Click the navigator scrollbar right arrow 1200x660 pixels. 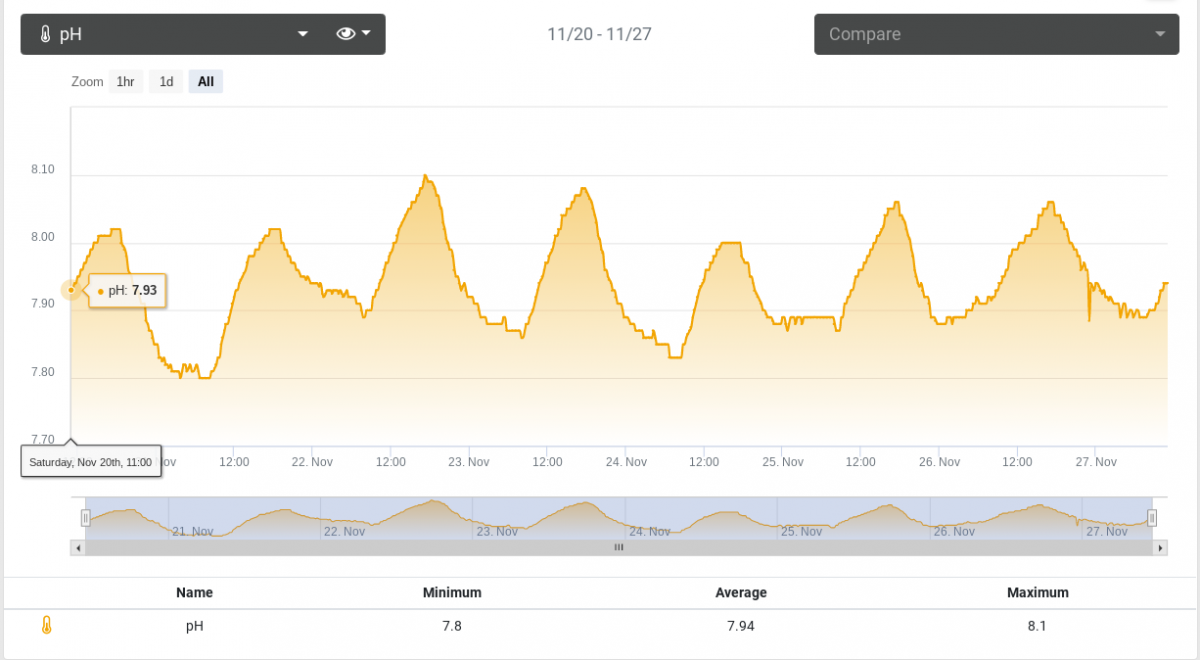click(1160, 548)
